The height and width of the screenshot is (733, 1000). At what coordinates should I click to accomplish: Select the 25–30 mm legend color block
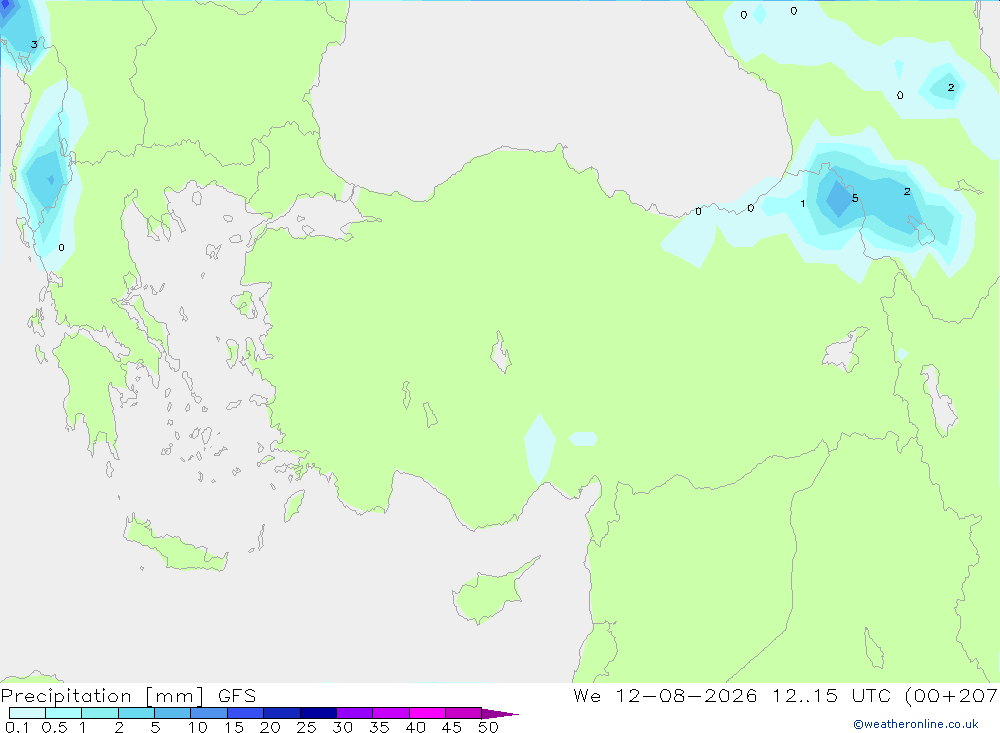318,713
